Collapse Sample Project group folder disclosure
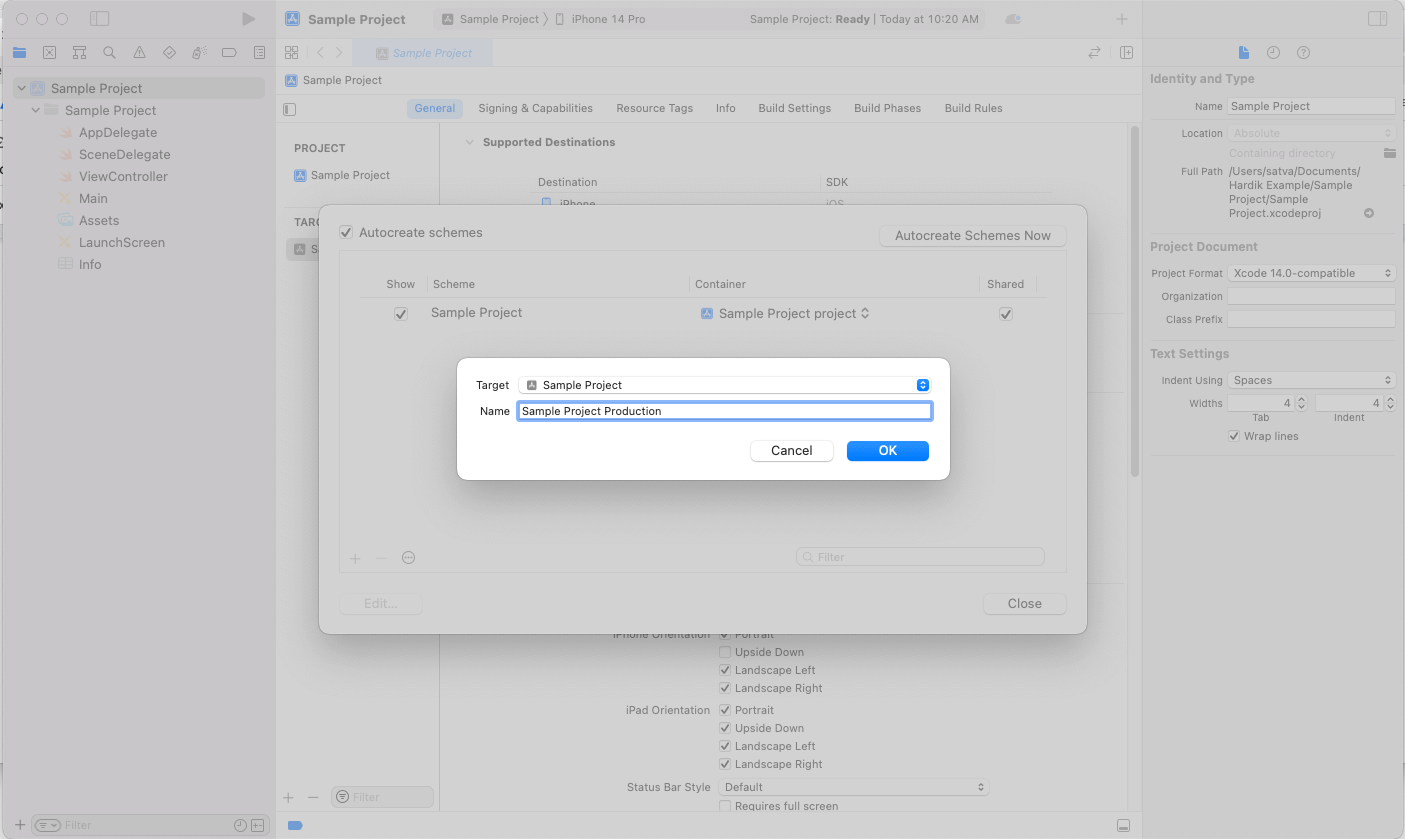Image resolution: width=1405 pixels, height=839 pixels. tap(36, 110)
